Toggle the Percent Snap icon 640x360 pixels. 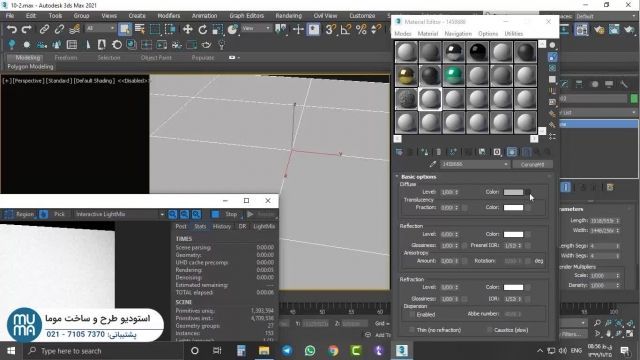click(x=361, y=29)
